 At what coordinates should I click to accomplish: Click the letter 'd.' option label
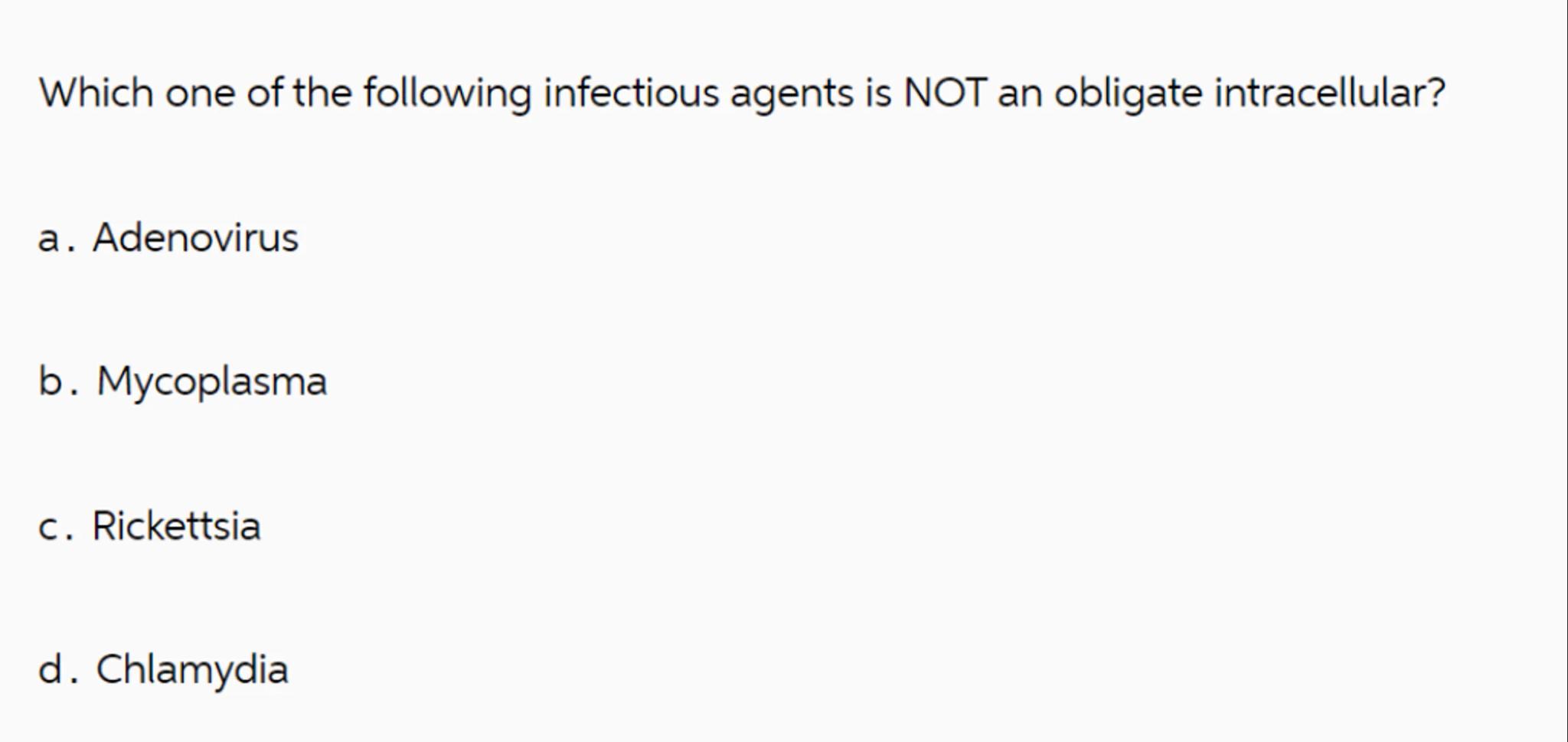tap(57, 670)
